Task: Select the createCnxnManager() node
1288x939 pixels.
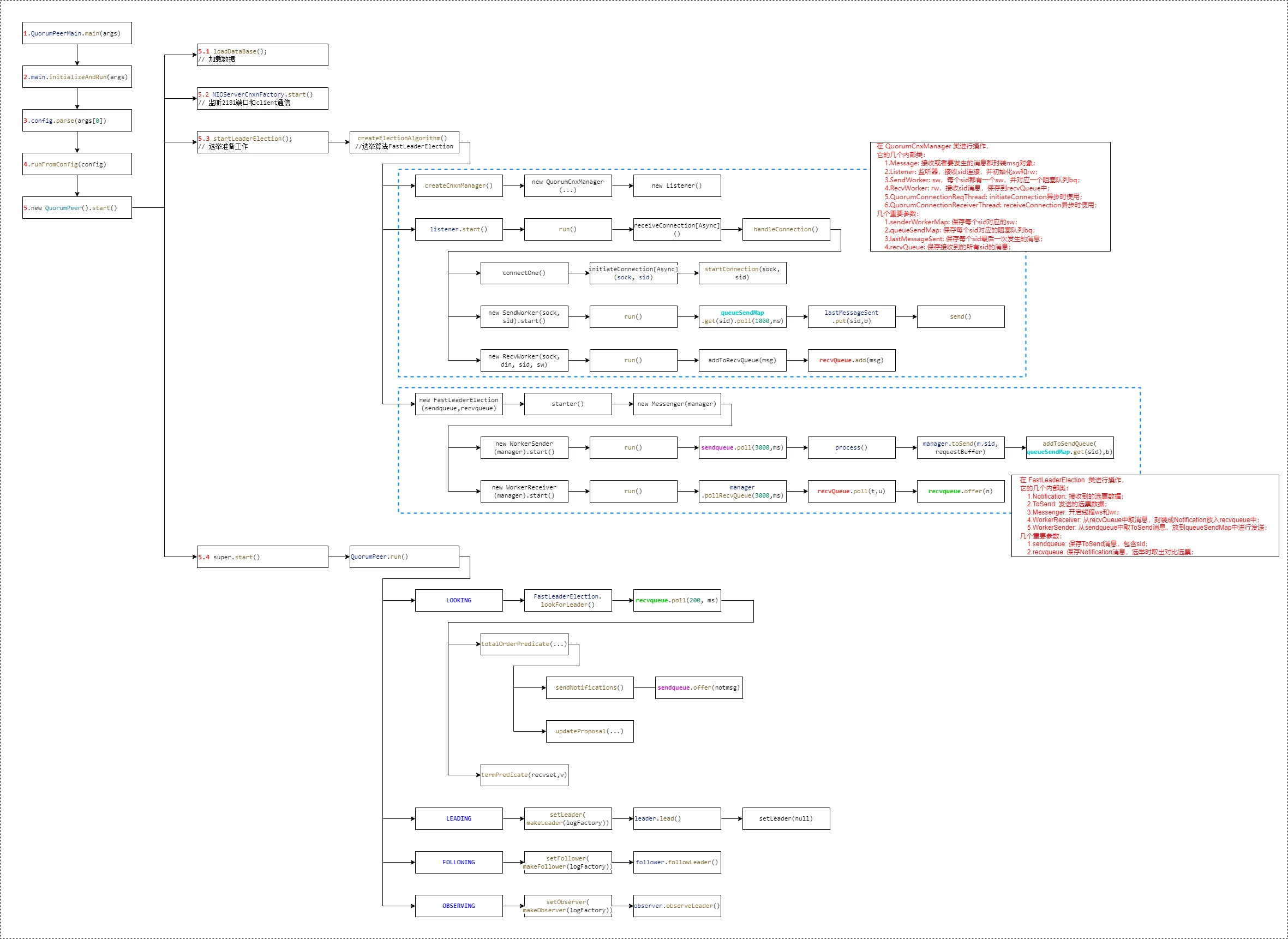Action: click(x=458, y=186)
